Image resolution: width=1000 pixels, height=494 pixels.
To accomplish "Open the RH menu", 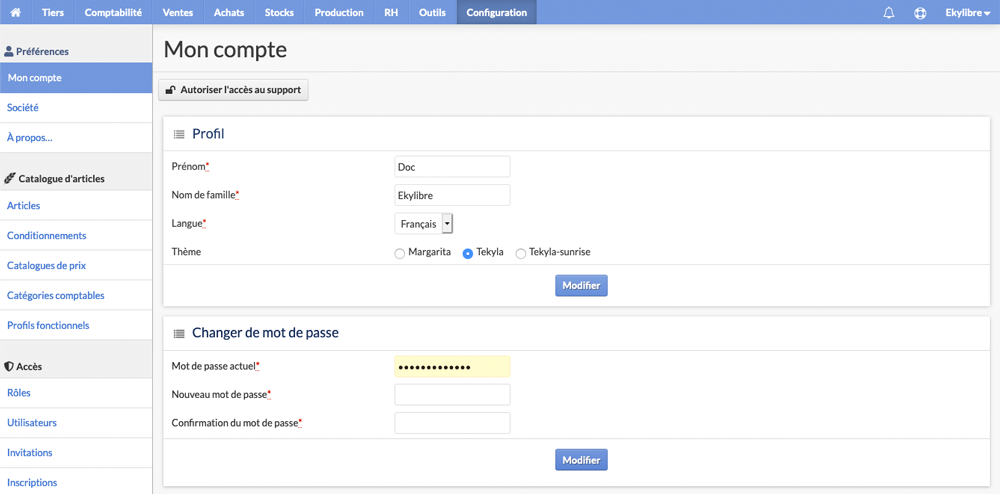I will 391,12.
